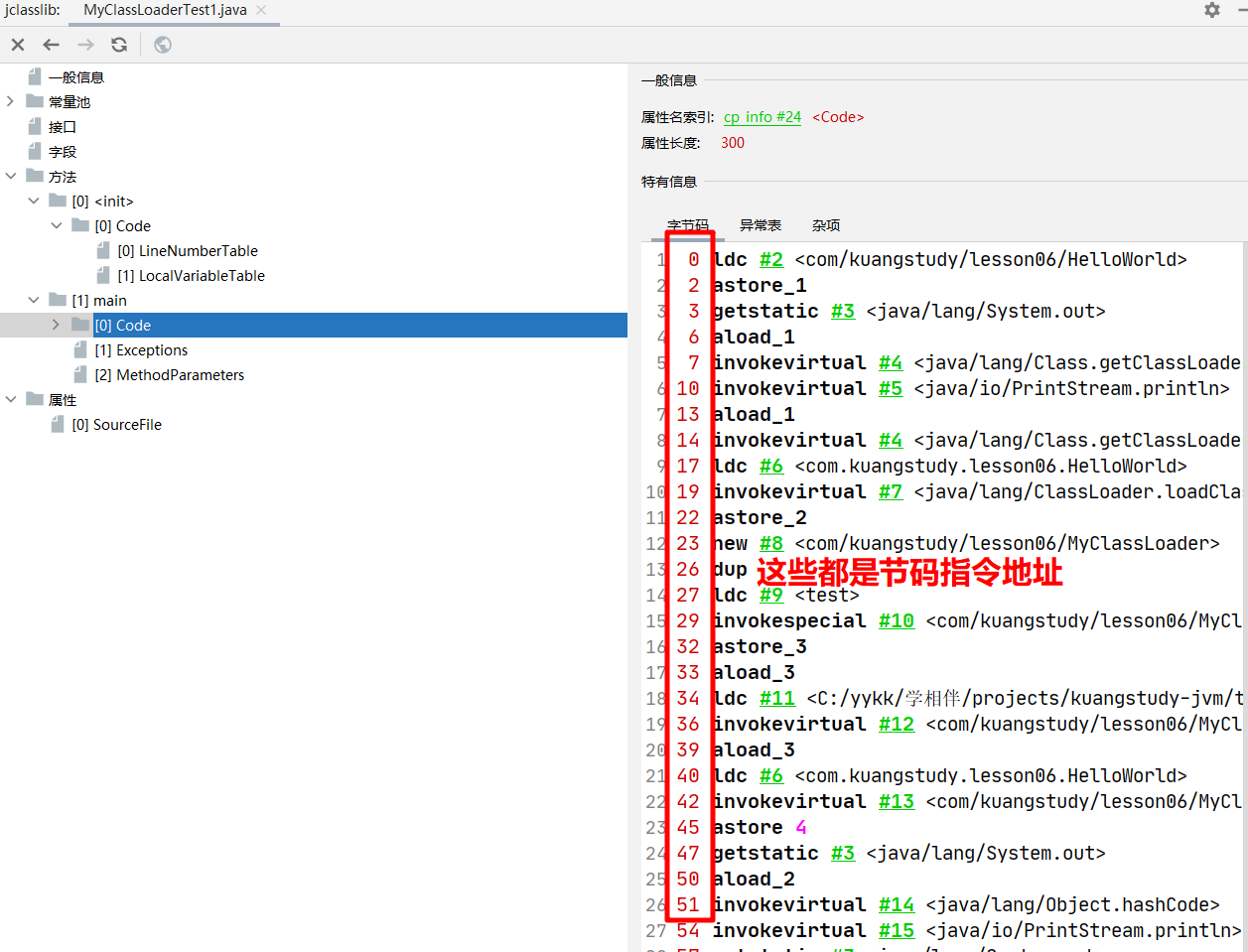Image resolution: width=1248 pixels, height=952 pixels.
Task: Click folder icon next to 常量池
Action: pos(35,101)
